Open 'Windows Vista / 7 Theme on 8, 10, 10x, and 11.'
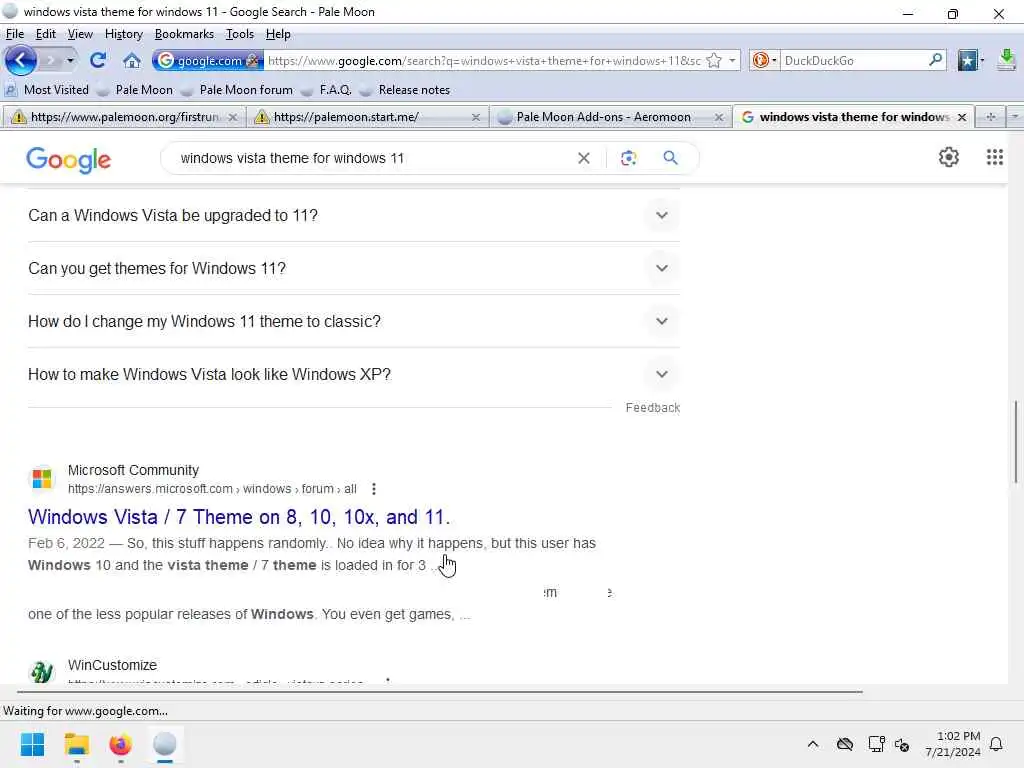 [239, 517]
